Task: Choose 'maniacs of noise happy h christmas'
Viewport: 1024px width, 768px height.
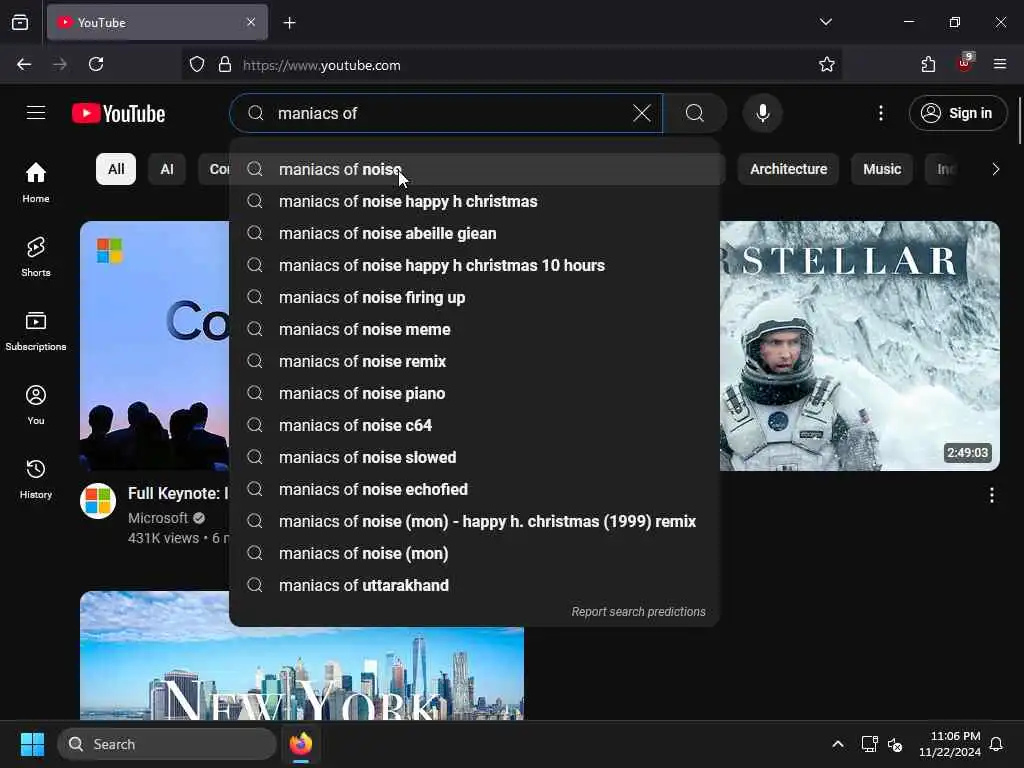Action: (475, 201)
